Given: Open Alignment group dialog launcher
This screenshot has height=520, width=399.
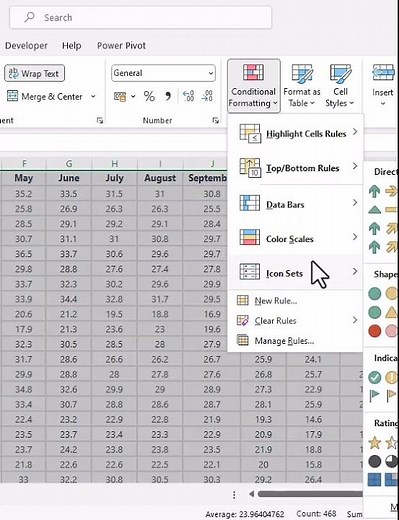Looking at the screenshot, I should [x=100, y=120].
